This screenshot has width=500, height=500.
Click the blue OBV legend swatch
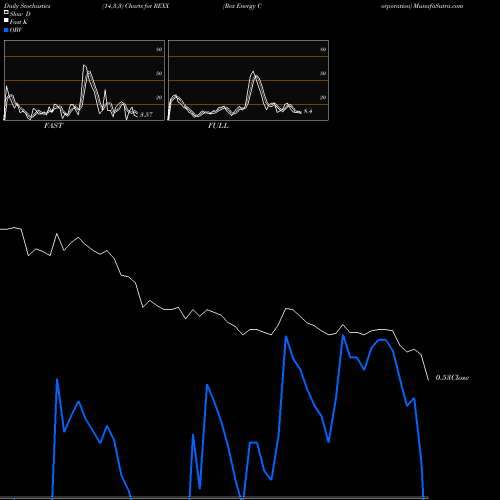coord(6,30)
